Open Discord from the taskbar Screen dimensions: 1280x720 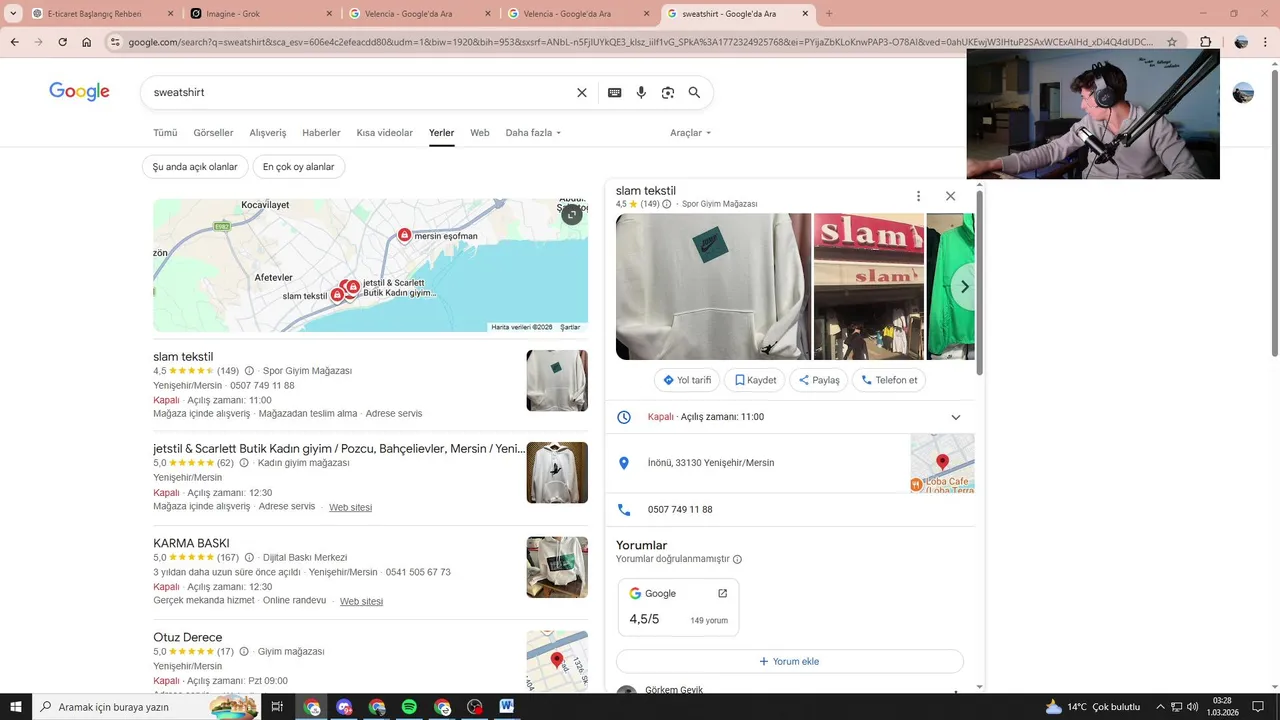[x=345, y=707]
